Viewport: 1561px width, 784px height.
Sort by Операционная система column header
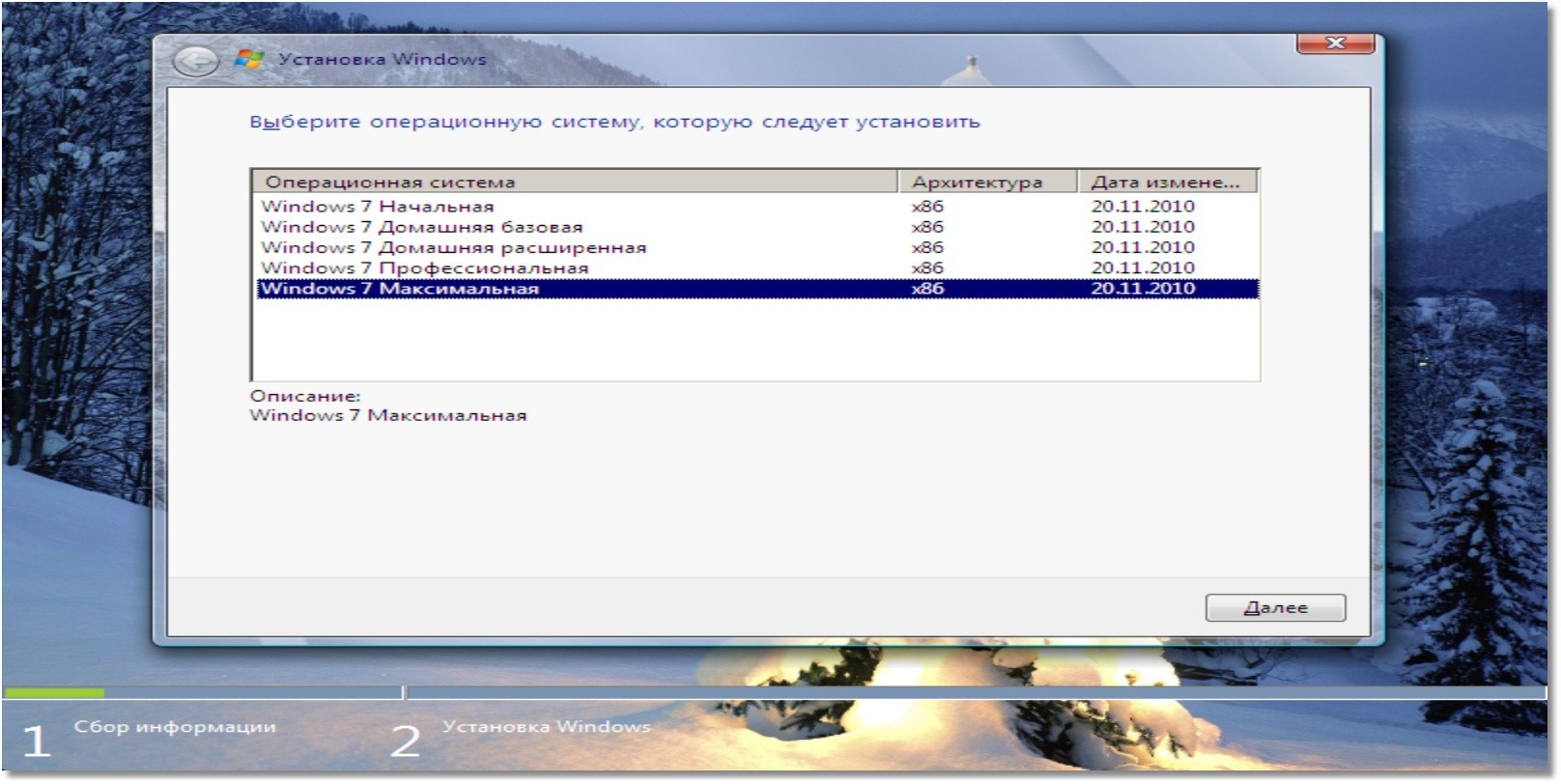[x=577, y=182]
